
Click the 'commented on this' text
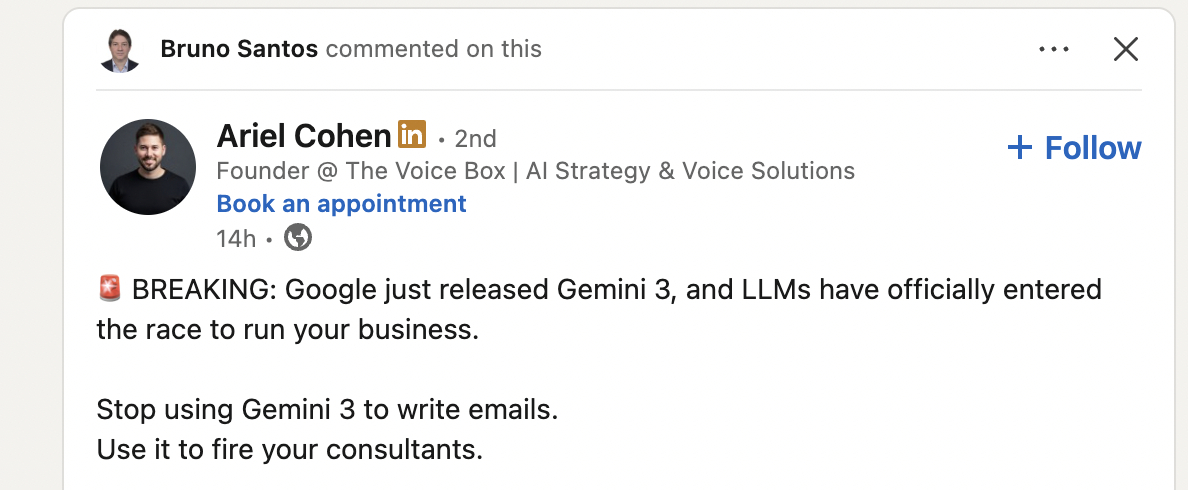click(434, 49)
